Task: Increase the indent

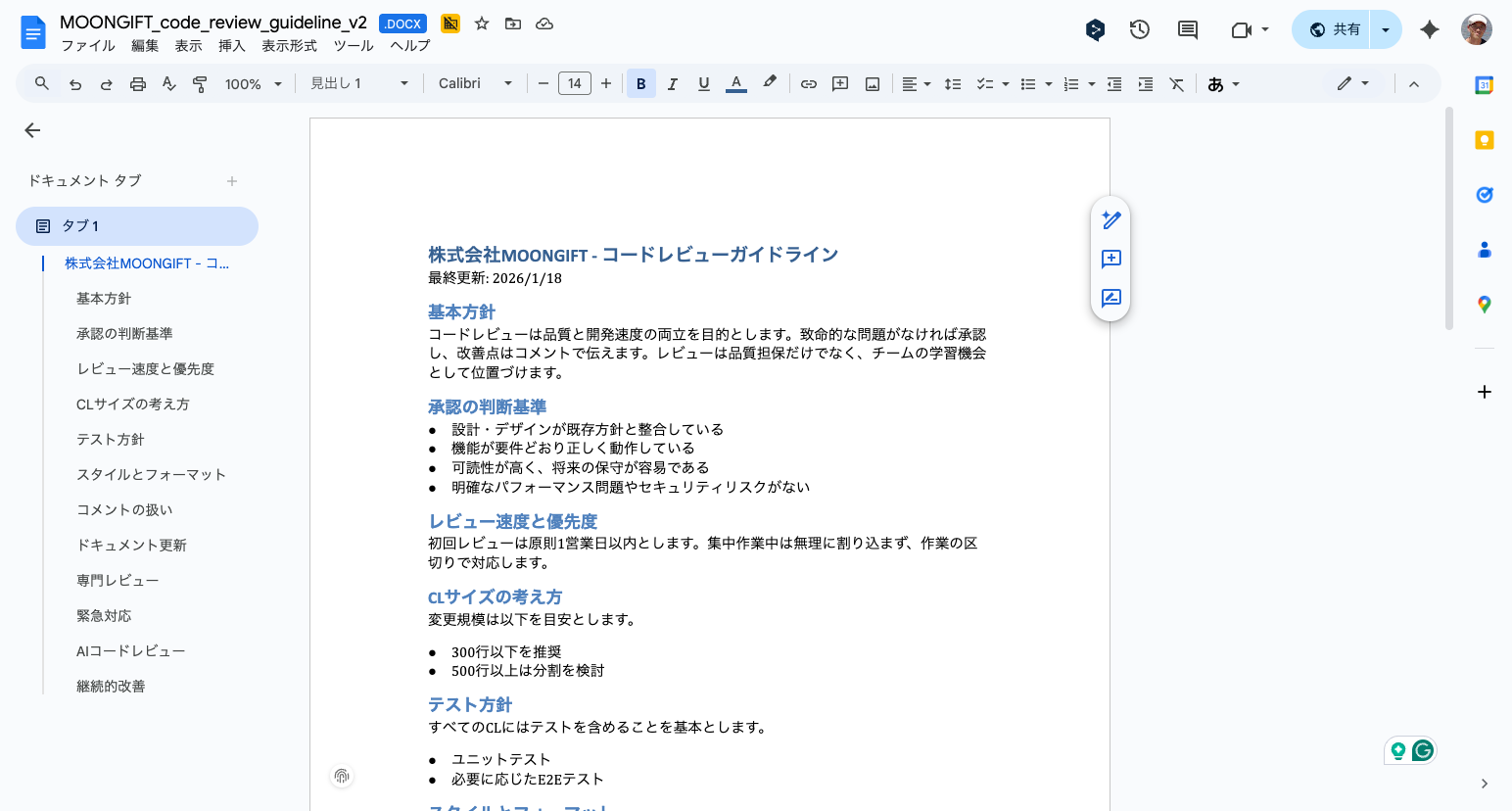Action: (1146, 84)
